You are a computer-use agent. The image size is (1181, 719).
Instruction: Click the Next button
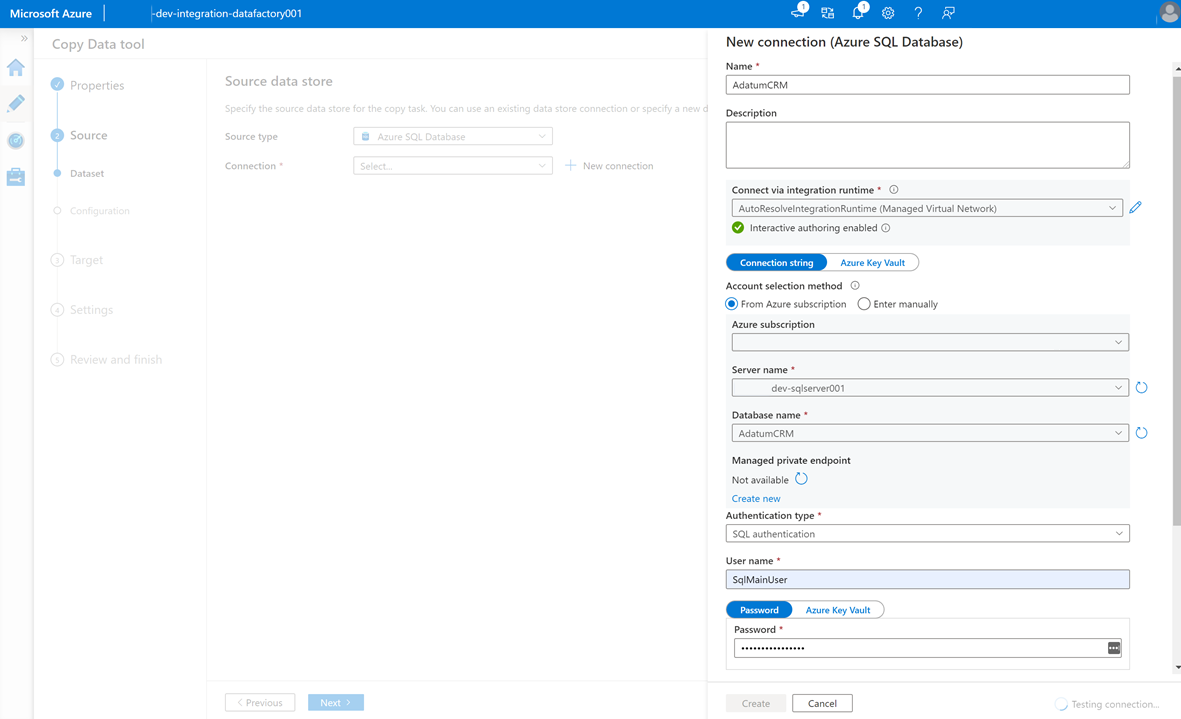tap(336, 702)
